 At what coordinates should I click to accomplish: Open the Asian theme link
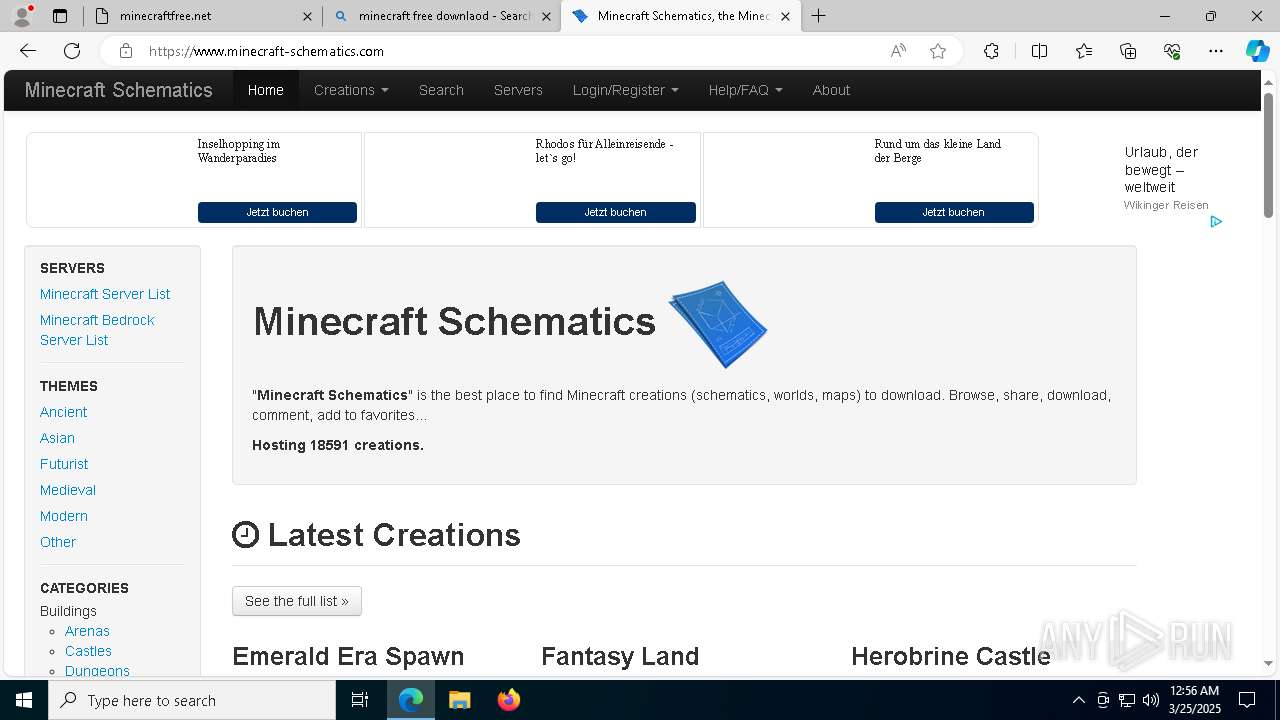click(57, 438)
